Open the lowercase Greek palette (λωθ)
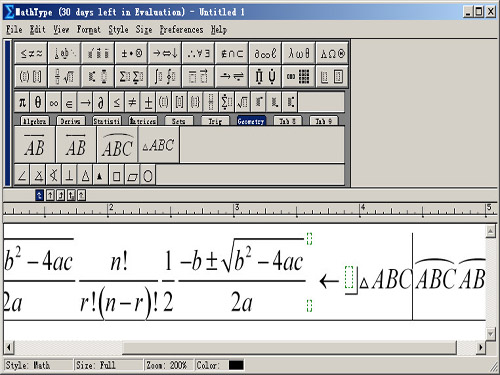Image resolution: width=500 pixels, height=375 pixels. coord(299,53)
